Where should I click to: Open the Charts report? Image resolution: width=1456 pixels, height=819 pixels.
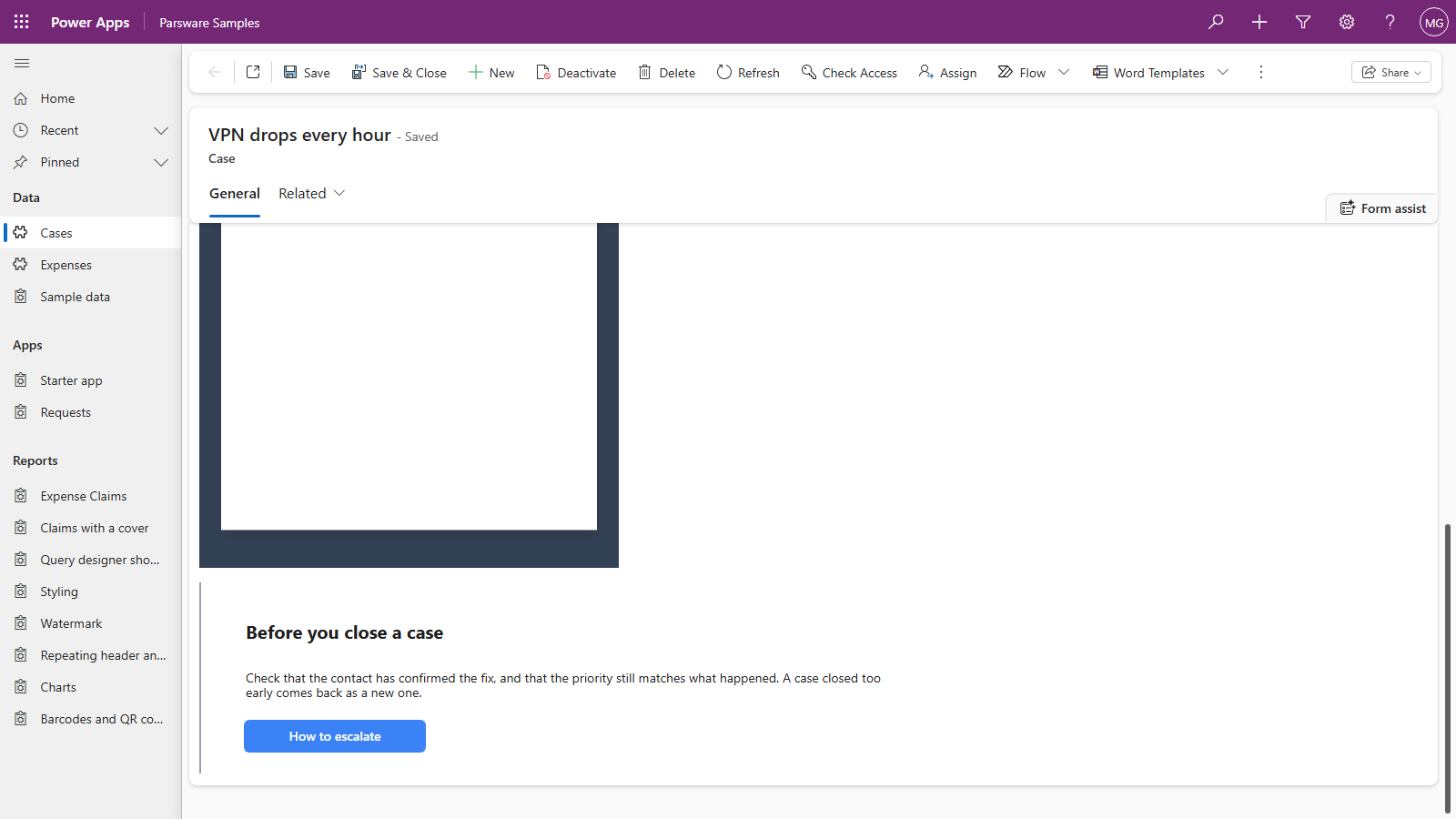[91, 687]
